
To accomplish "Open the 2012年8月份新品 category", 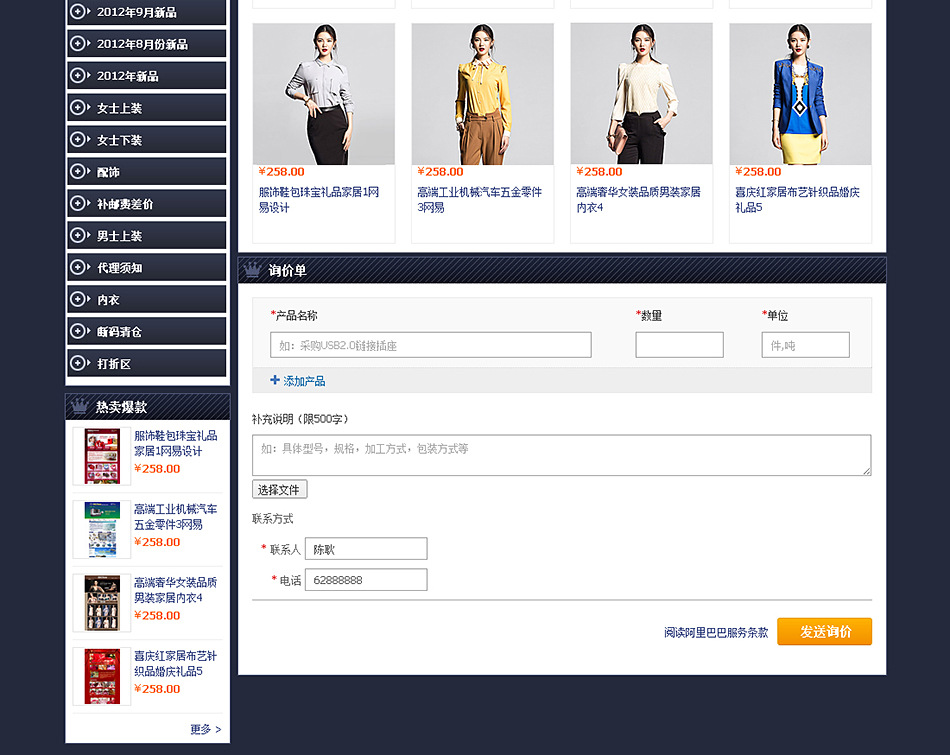I will click(x=147, y=44).
